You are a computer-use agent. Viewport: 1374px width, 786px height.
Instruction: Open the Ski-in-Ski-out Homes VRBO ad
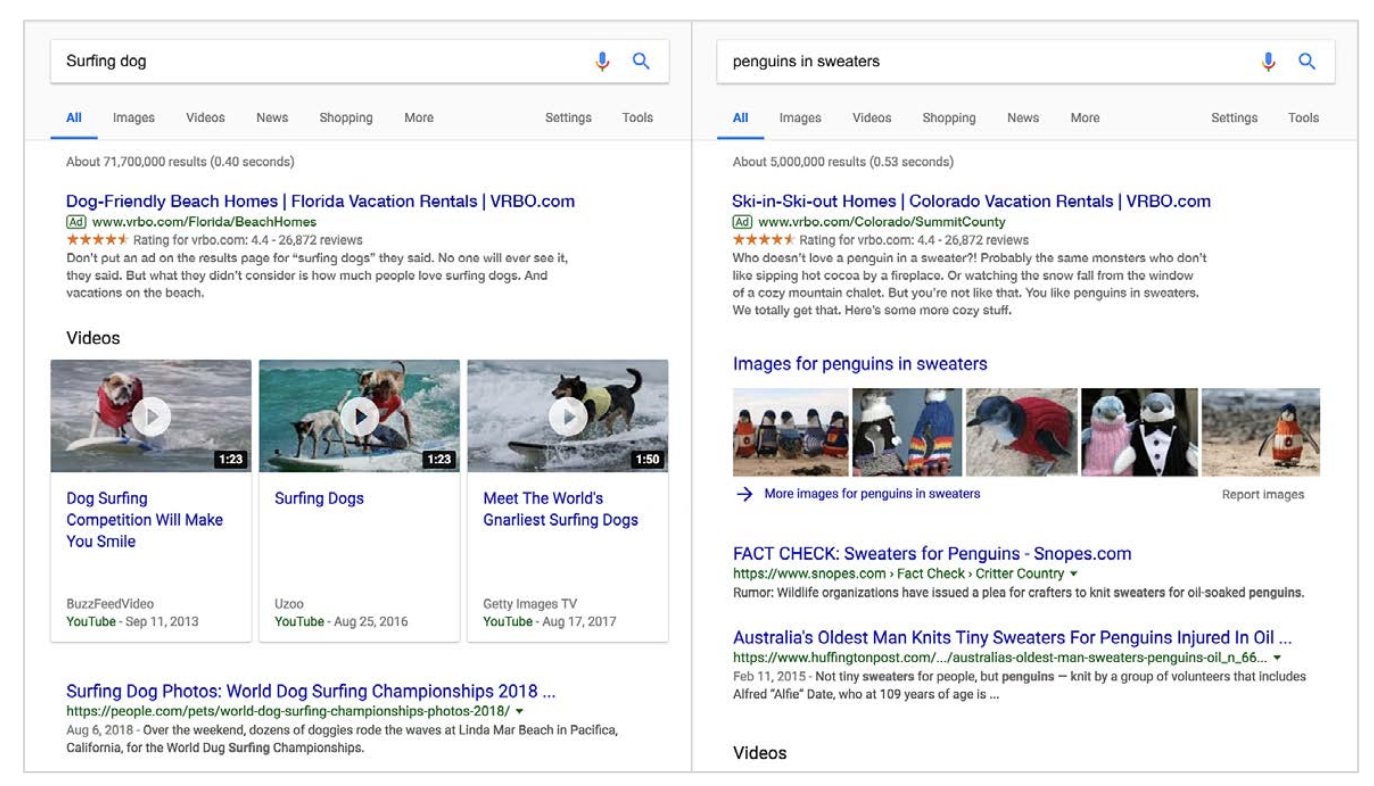tap(971, 201)
